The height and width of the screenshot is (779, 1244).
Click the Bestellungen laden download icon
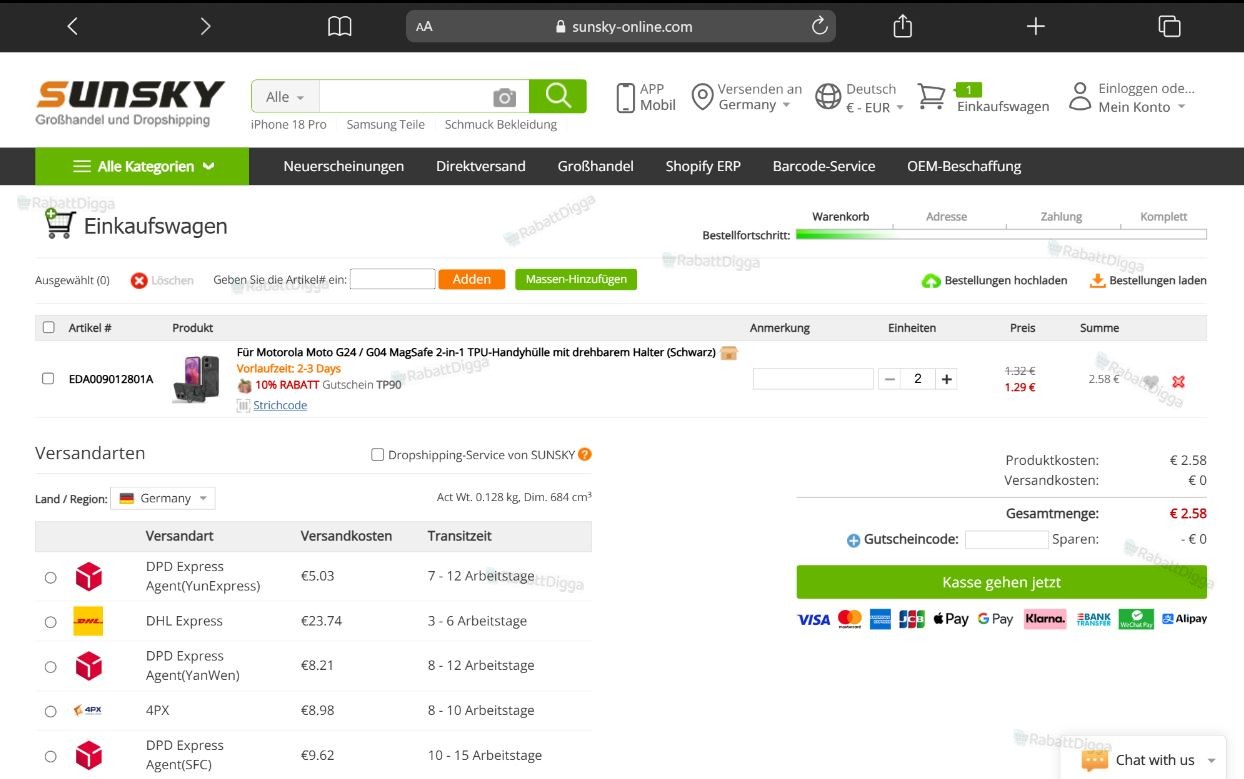pos(1098,281)
